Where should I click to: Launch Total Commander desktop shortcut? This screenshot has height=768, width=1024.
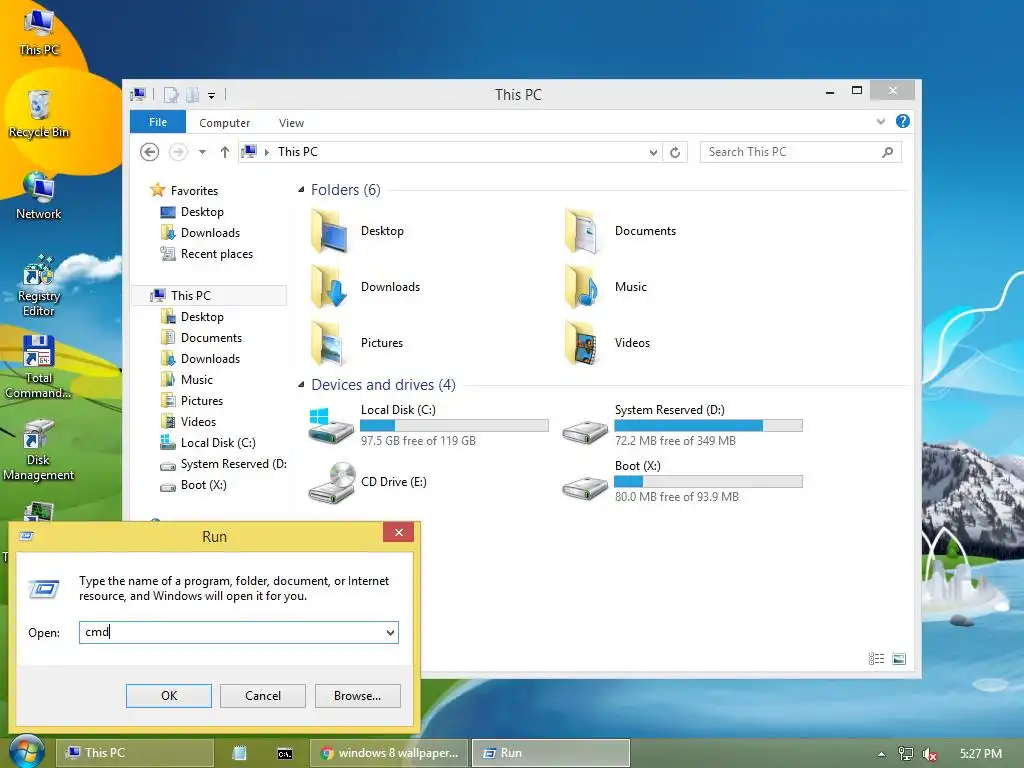click(x=39, y=367)
